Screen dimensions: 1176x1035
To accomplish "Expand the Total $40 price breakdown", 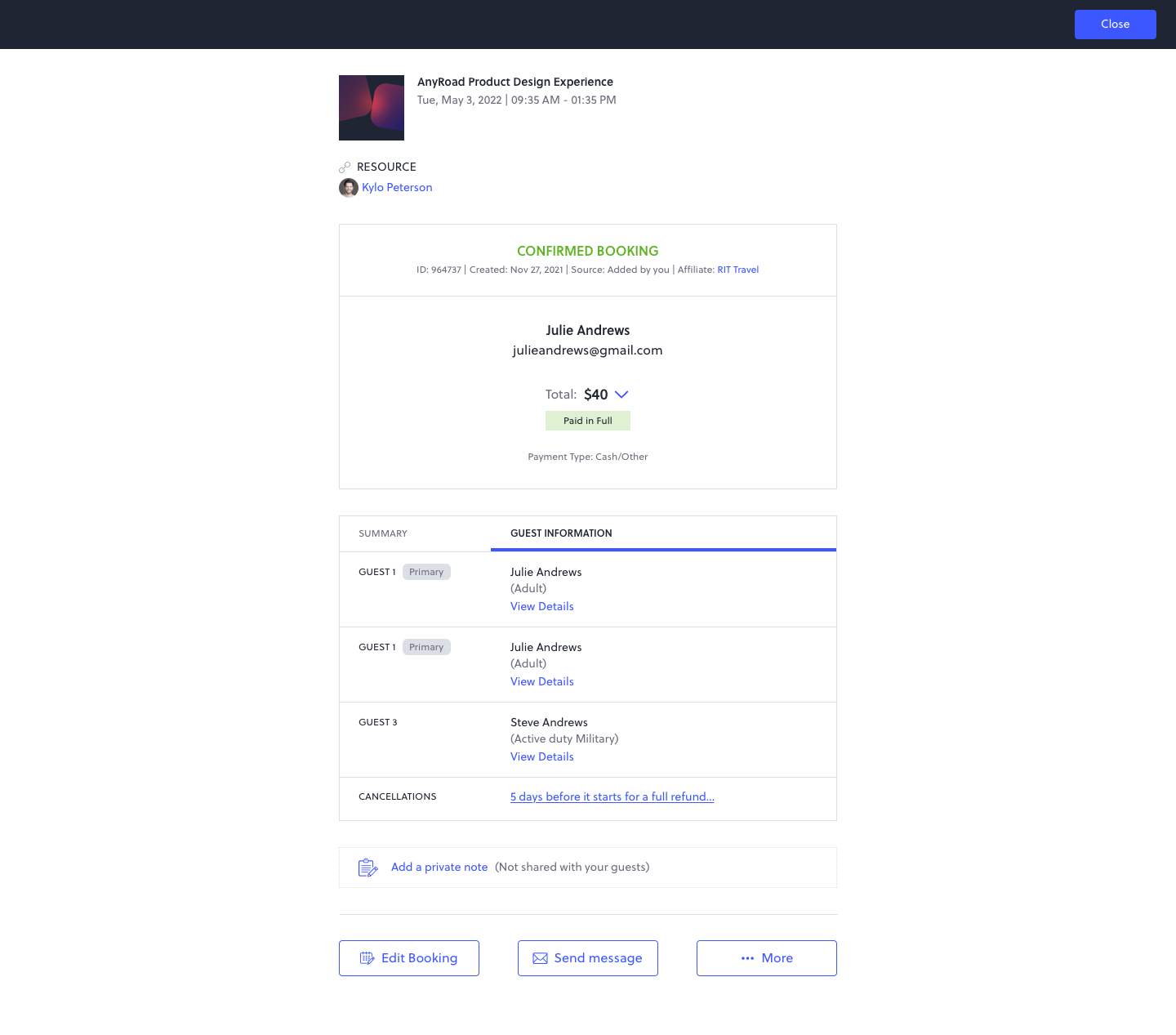I will point(620,395).
